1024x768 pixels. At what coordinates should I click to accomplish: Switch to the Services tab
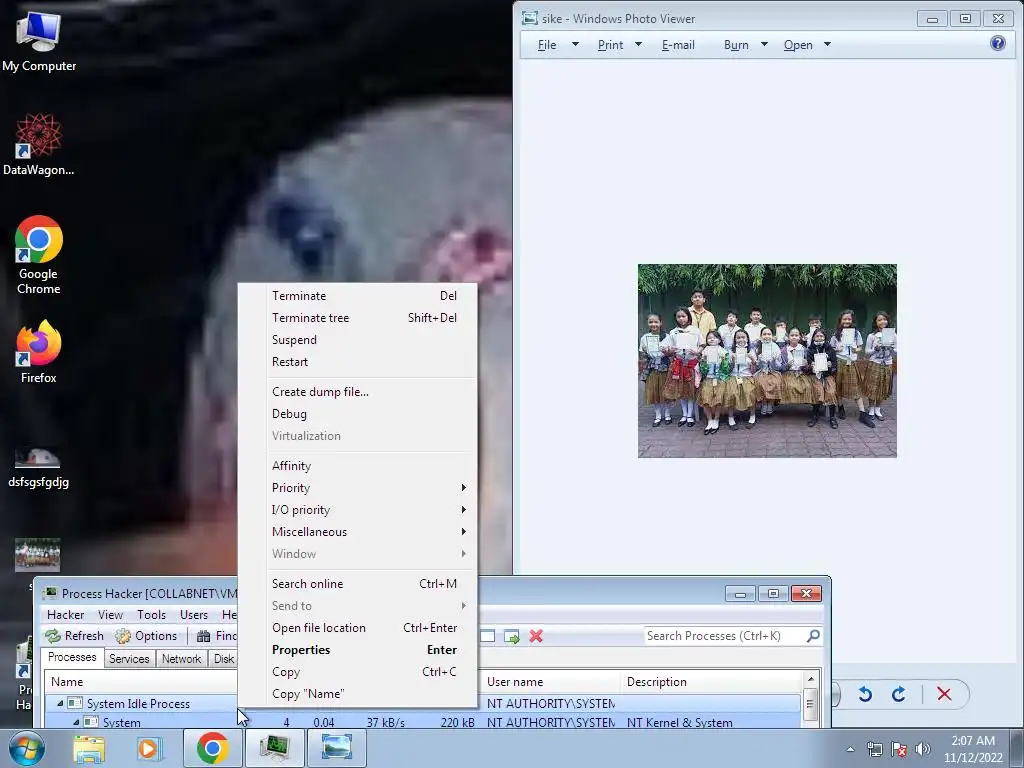[x=129, y=659]
